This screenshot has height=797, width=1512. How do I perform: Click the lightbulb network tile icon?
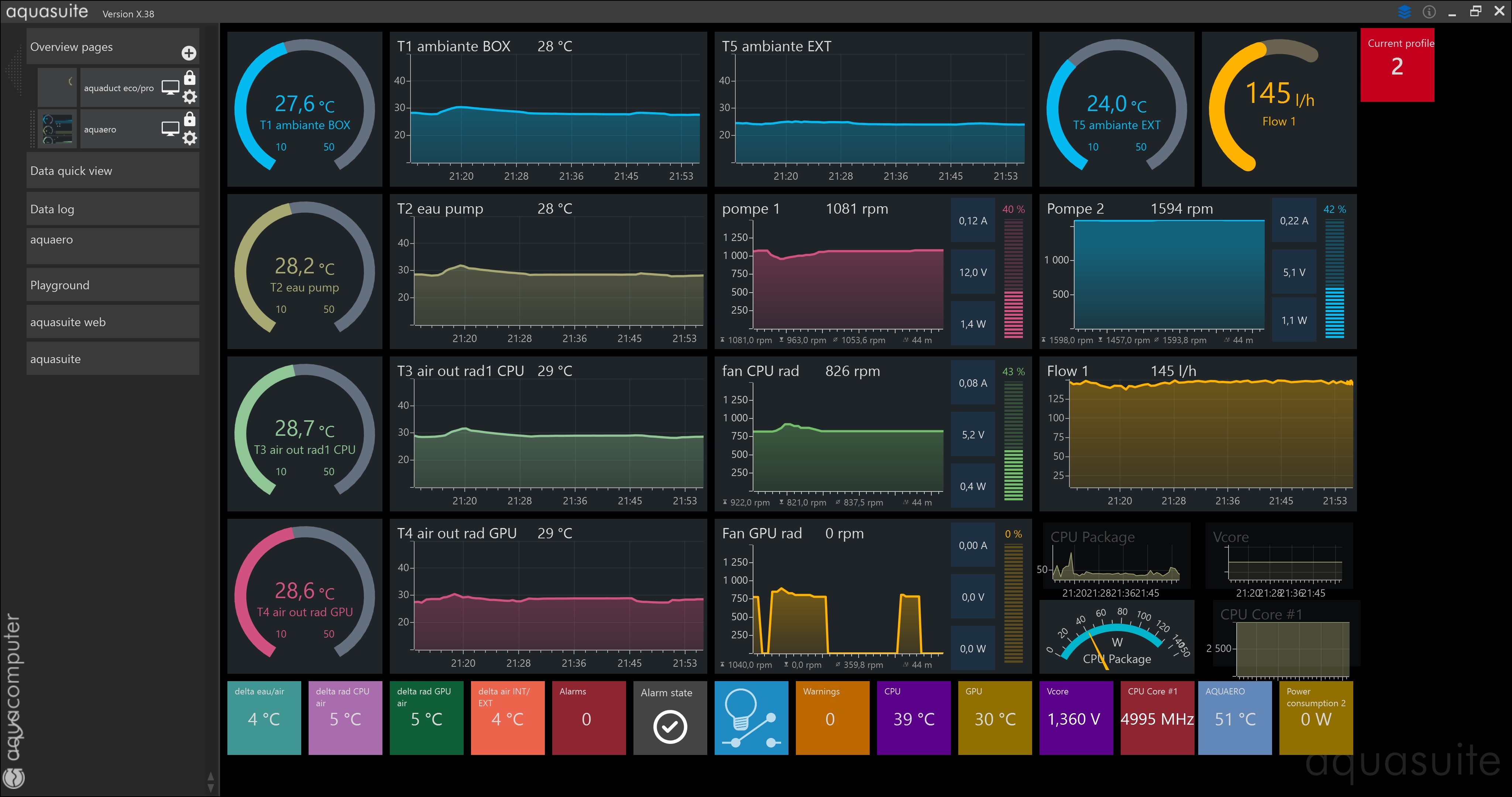(x=751, y=717)
